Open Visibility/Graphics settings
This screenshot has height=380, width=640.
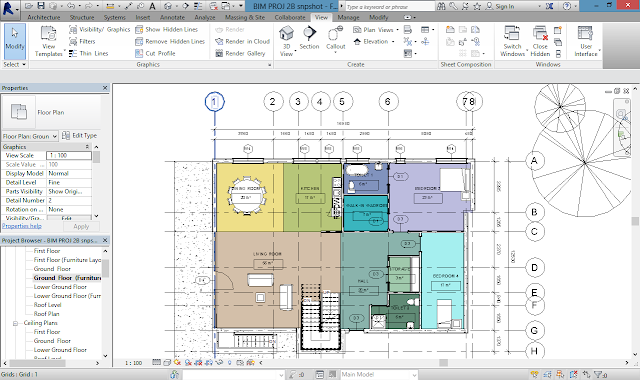coord(100,29)
